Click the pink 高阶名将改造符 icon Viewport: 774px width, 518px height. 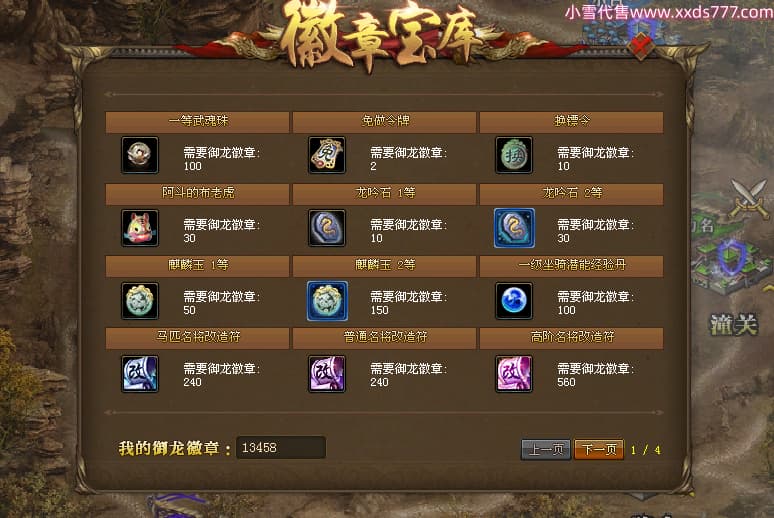pyautogui.click(x=514, y=373)
